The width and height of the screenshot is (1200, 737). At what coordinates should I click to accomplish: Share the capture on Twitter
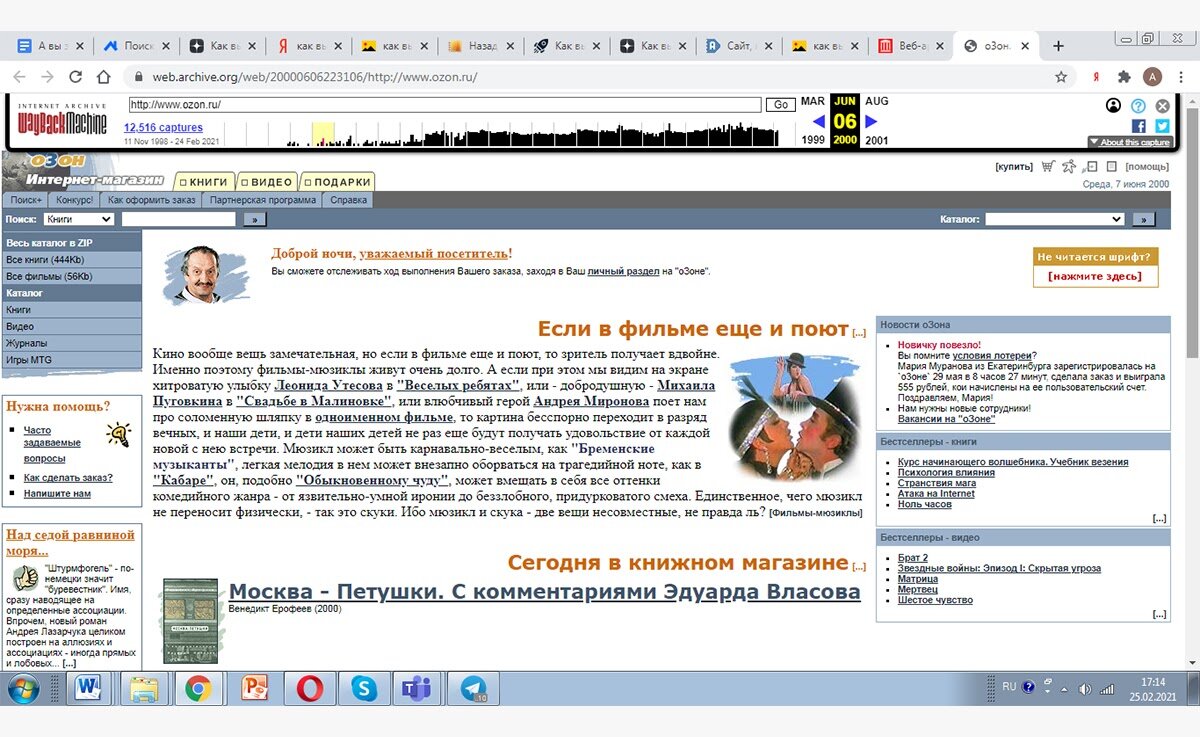(x=1162, y=125)
